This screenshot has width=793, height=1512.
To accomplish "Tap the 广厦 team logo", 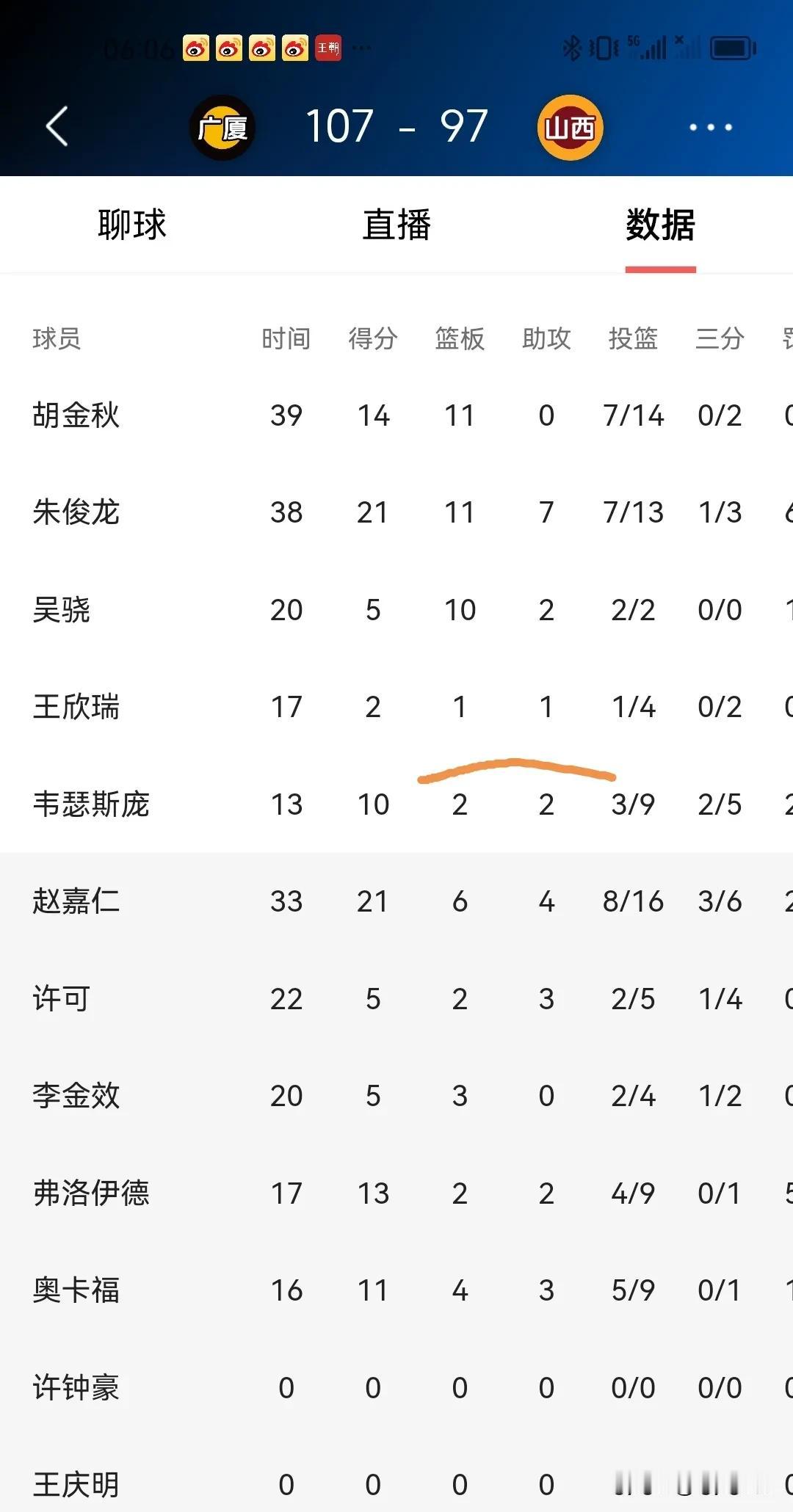I will pyautogui.click(x=222, y=128).
